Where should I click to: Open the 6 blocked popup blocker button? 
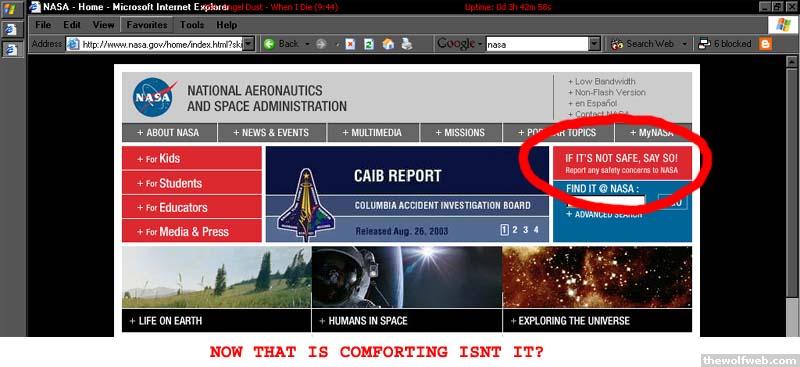724,44
